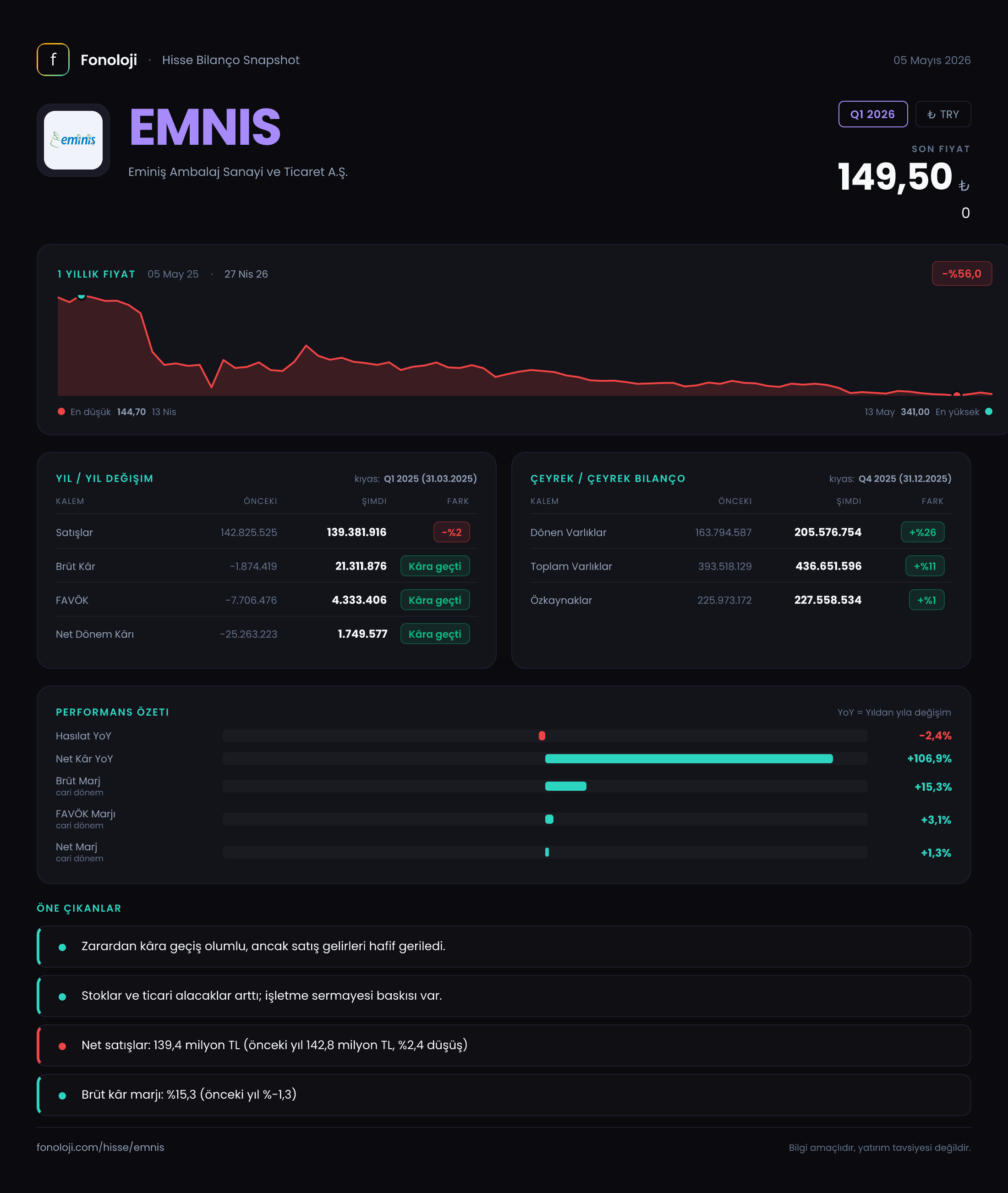This screenshot has width=1008, height=1193.
Task: Click the 341,00 highest price value
Action: point(915,412)
